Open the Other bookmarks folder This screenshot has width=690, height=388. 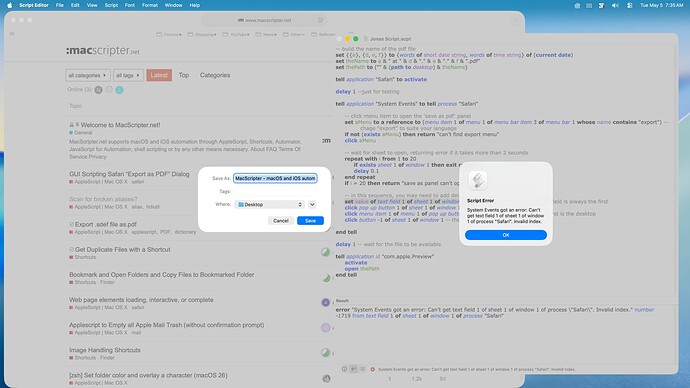click(x=294, y=34)
